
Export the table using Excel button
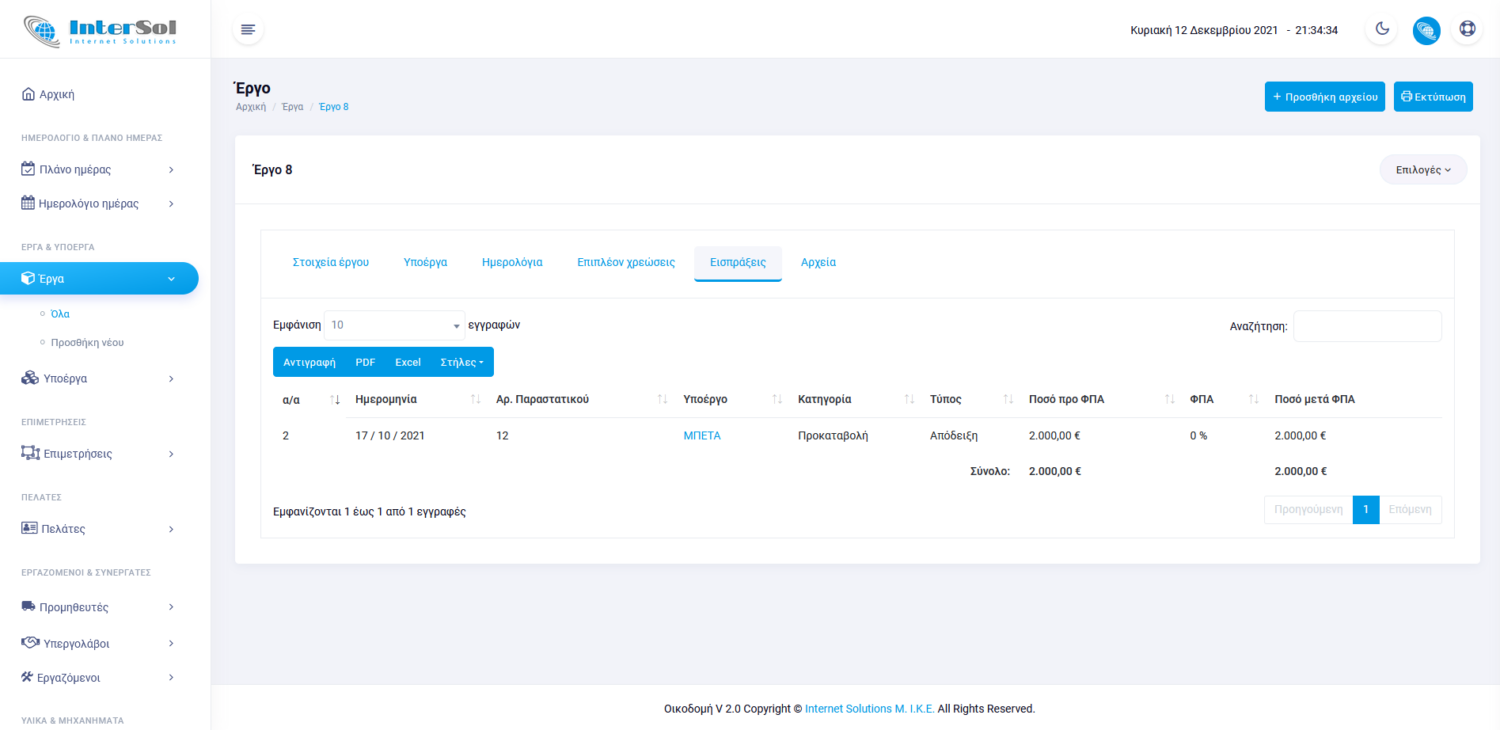[x=408, y=362]
